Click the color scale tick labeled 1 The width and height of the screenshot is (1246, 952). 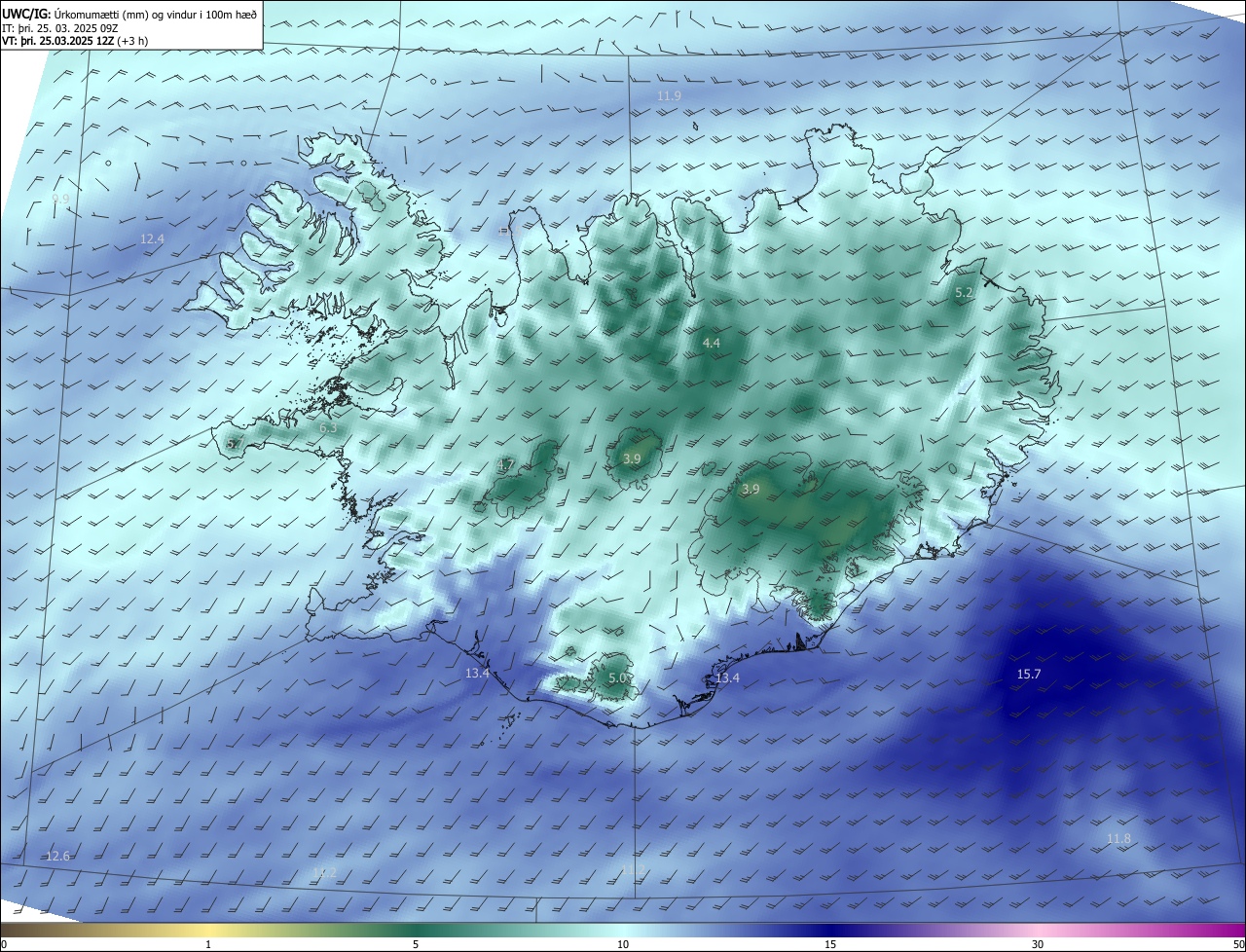click(x=208, y=944)
